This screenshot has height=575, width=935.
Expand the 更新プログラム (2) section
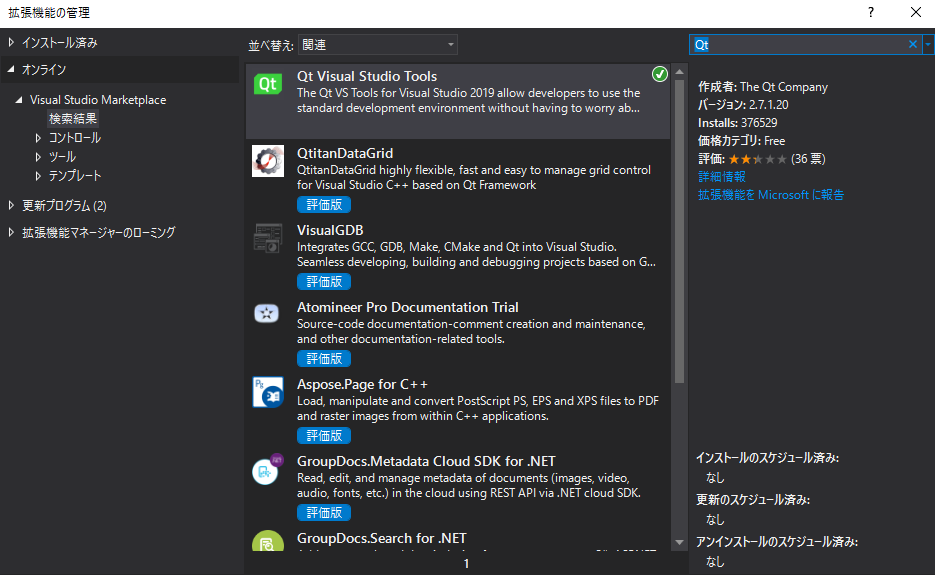tap(11, 205)
